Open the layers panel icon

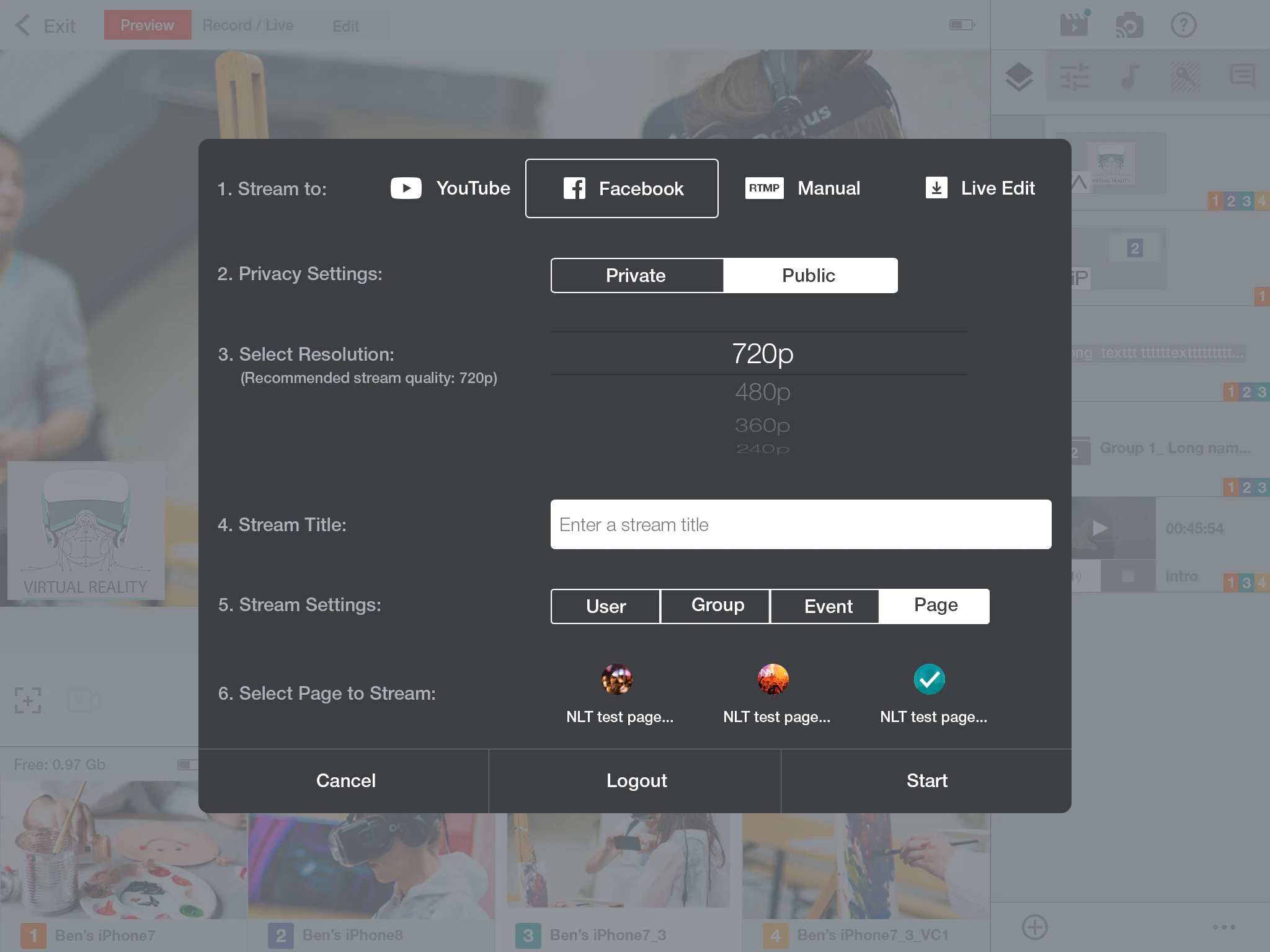pyautogui.click(x=1018, y=77)
